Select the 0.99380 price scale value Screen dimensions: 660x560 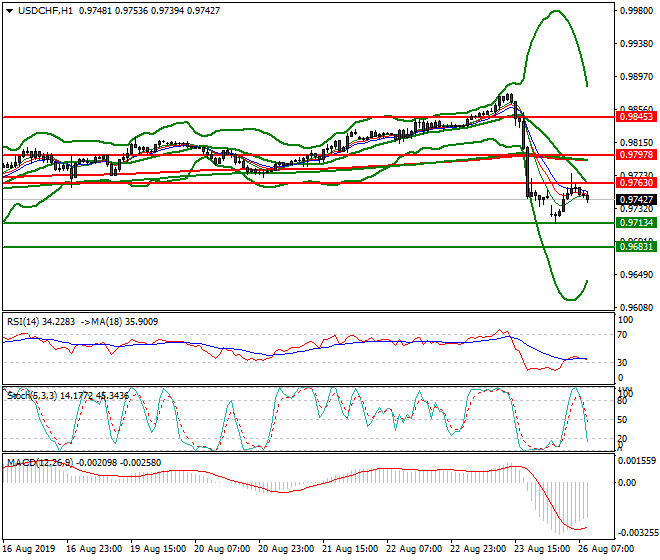(x=637, y=44)
